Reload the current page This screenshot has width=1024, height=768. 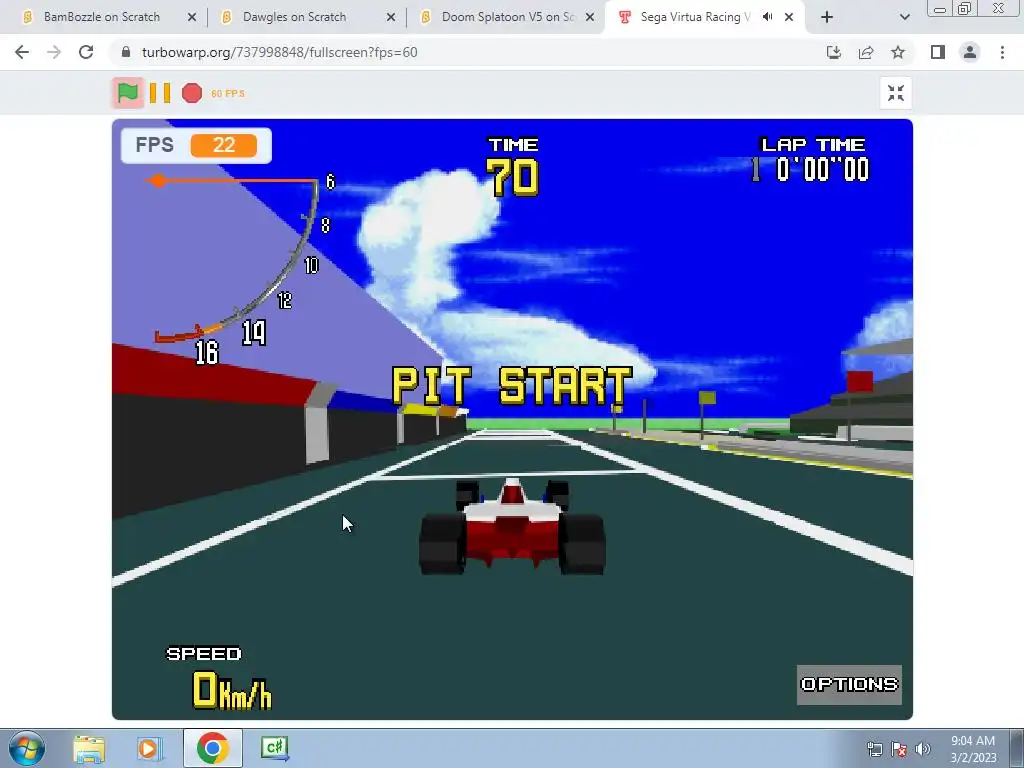86,52
